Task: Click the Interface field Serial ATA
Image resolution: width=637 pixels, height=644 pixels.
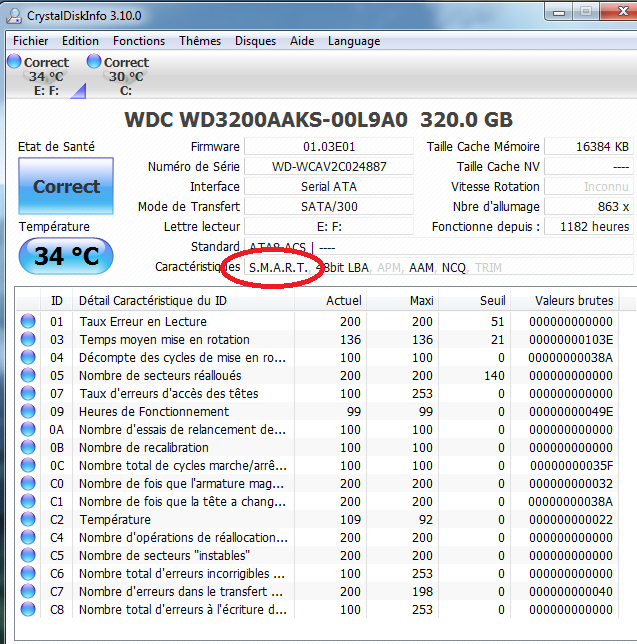Action: click(x=329, y=186)
